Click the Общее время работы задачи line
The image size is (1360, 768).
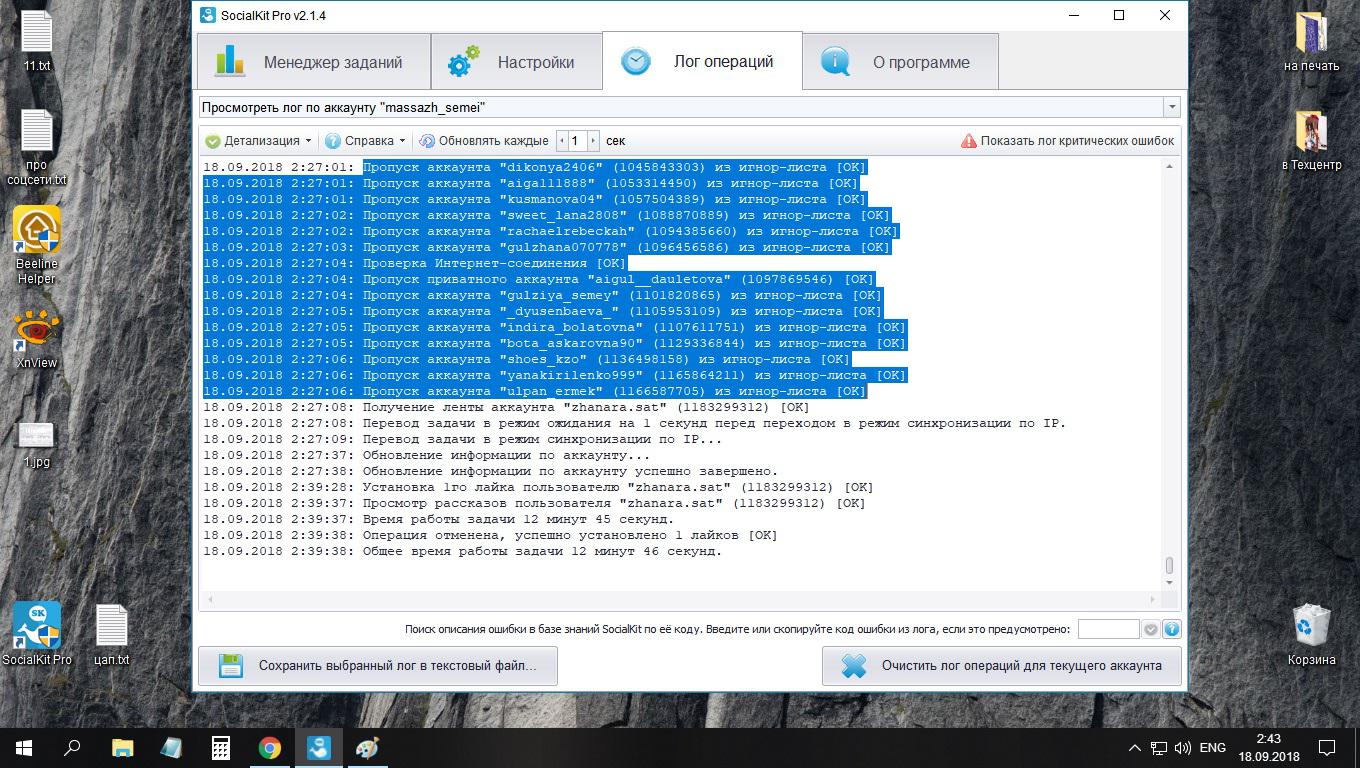pos(463,551)
